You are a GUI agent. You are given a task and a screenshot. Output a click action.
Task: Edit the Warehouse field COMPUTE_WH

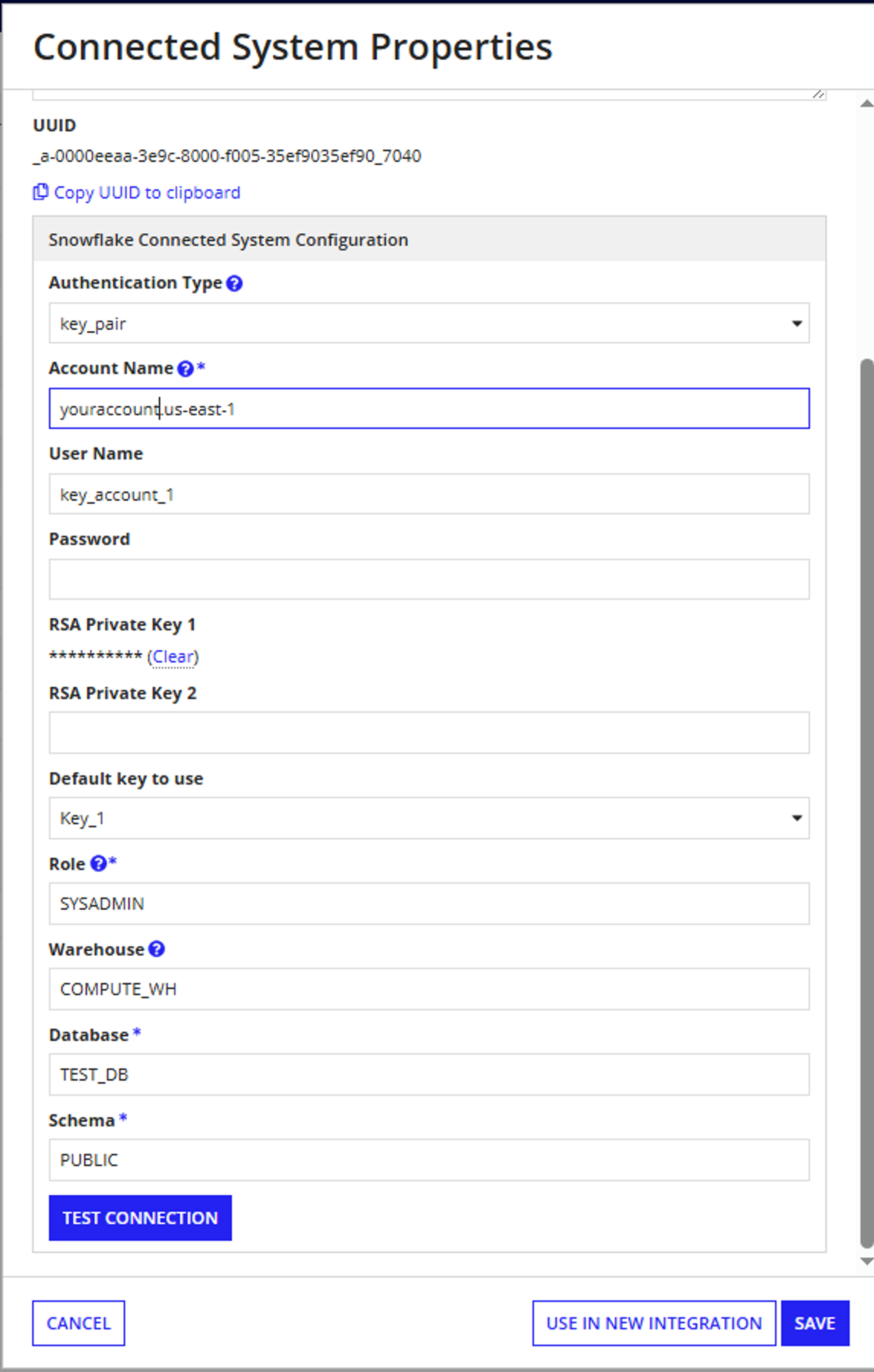(x=429, y=989)
